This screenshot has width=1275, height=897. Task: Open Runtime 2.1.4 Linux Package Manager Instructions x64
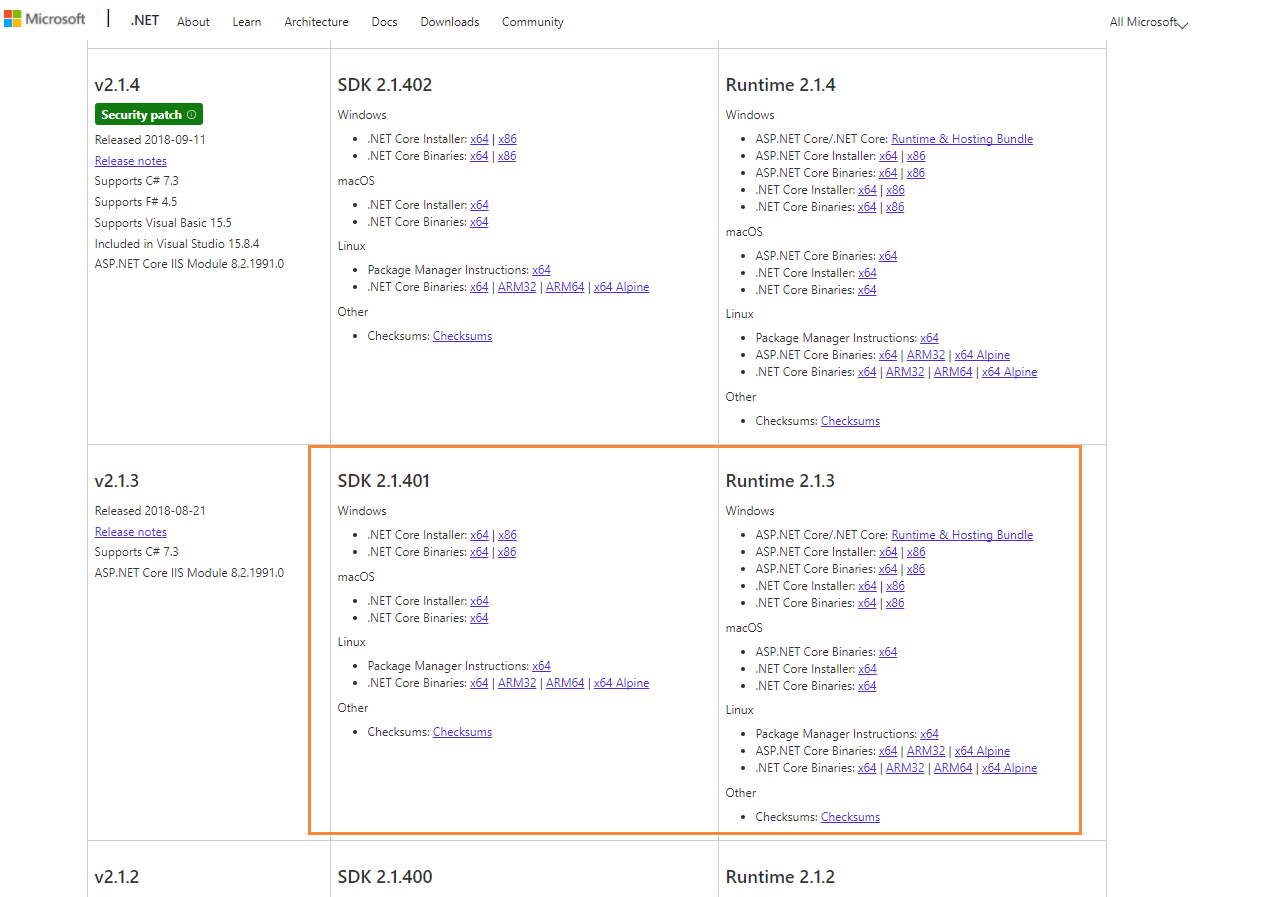coord(929,338)
